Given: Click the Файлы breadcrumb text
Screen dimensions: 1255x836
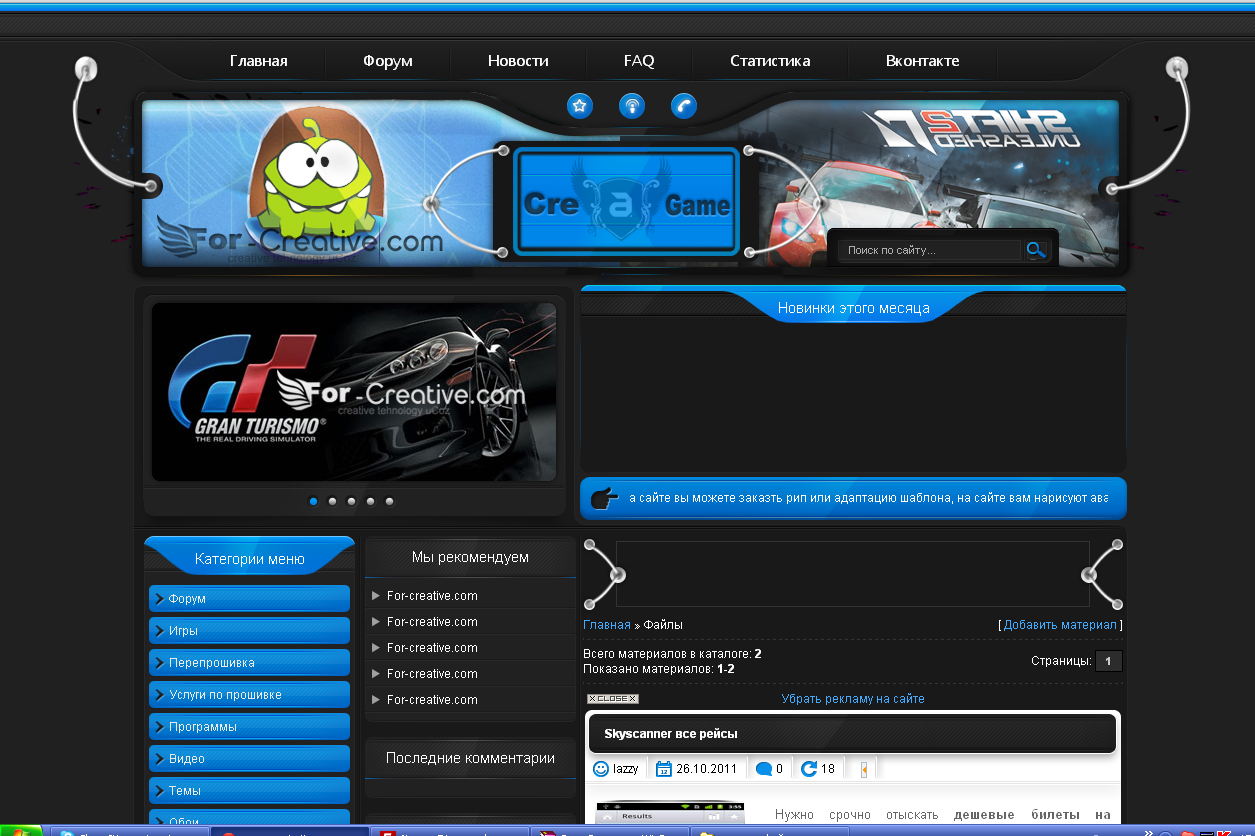Looking at the screenshot, I should (663, 625).
